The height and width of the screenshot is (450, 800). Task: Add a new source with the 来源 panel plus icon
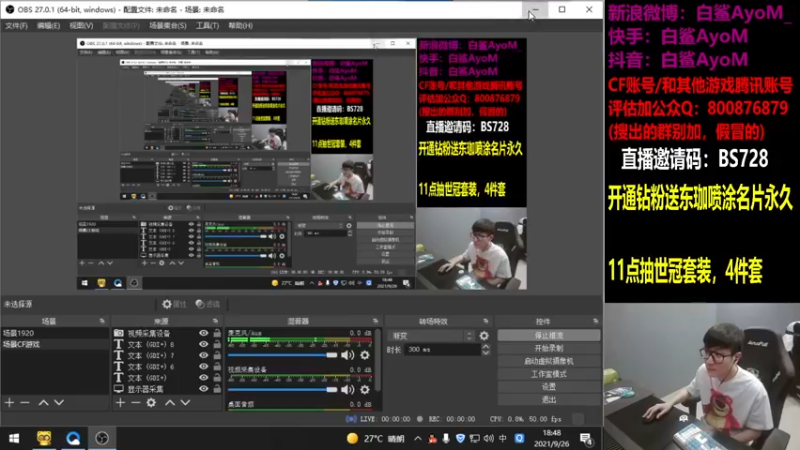(x=120, y=403)
